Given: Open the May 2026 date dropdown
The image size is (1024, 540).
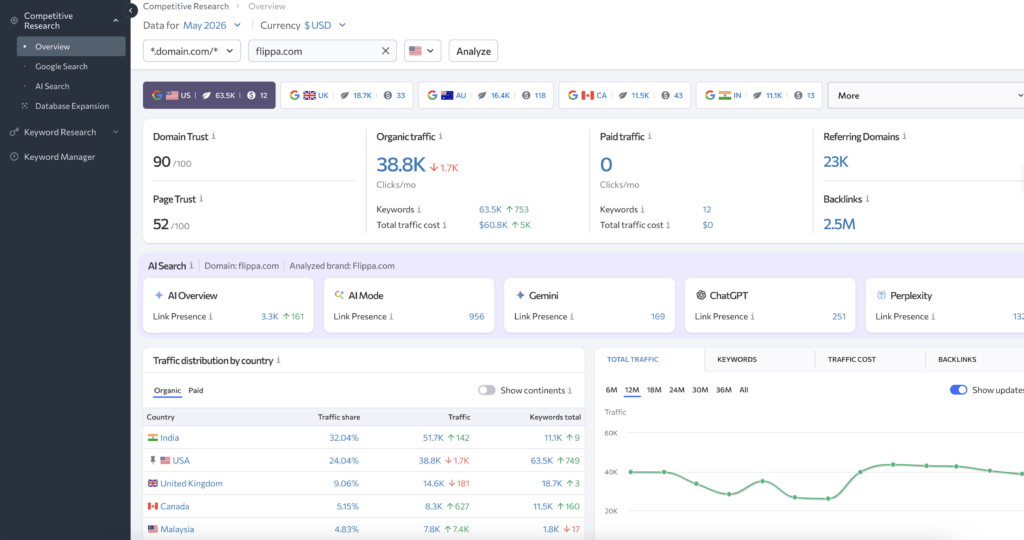Looking at the screenshot, I should click(x=212, y=25).
